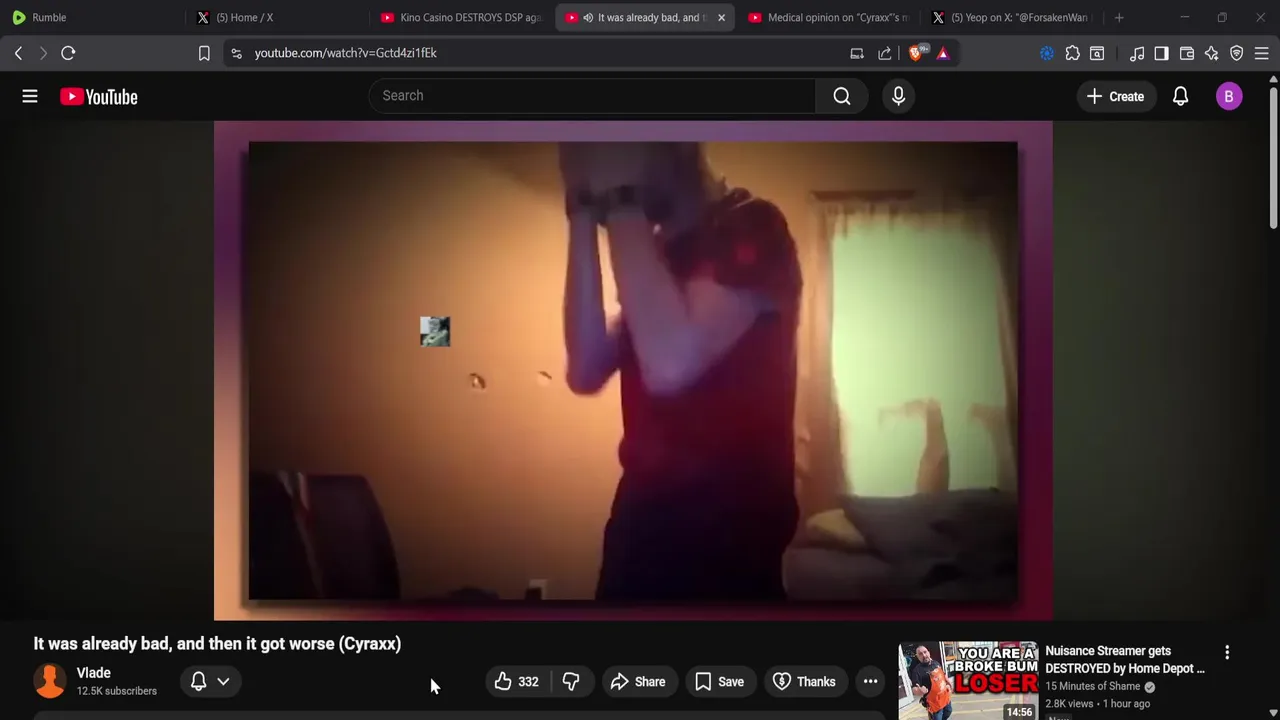
Task: Open Brave Rewards triangle icon
Action: 943,53
